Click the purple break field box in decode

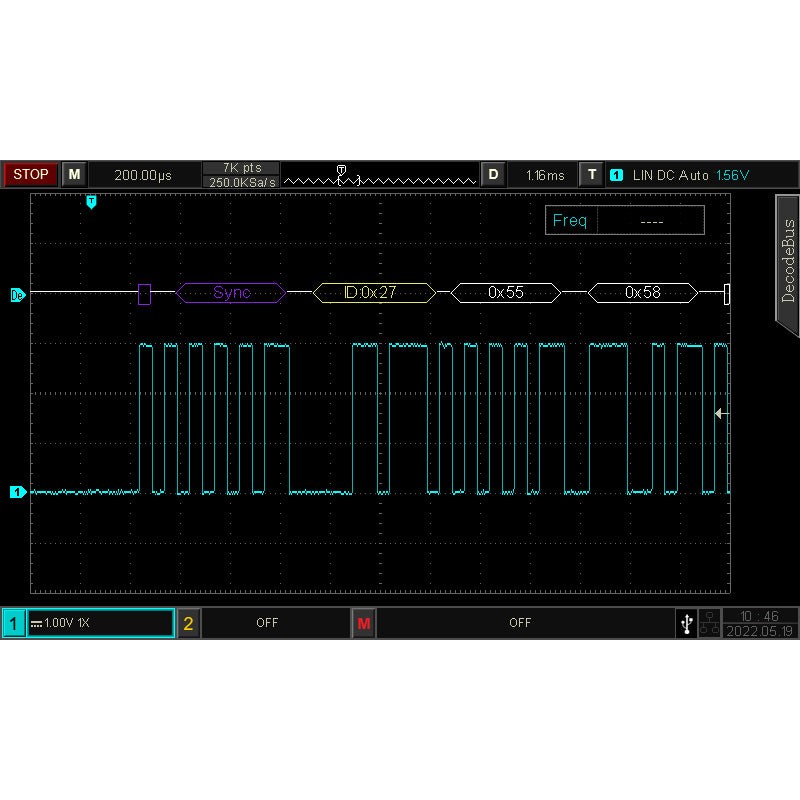[144, 294]
